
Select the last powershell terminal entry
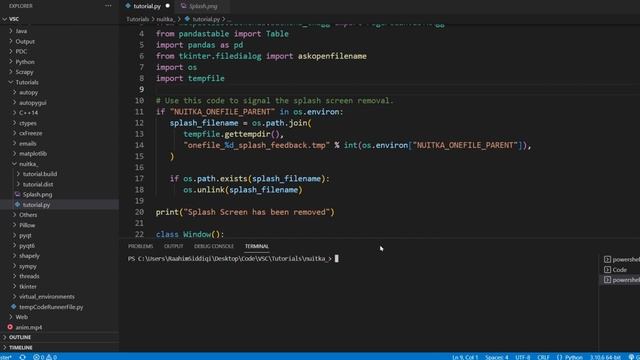click(622, 280)
